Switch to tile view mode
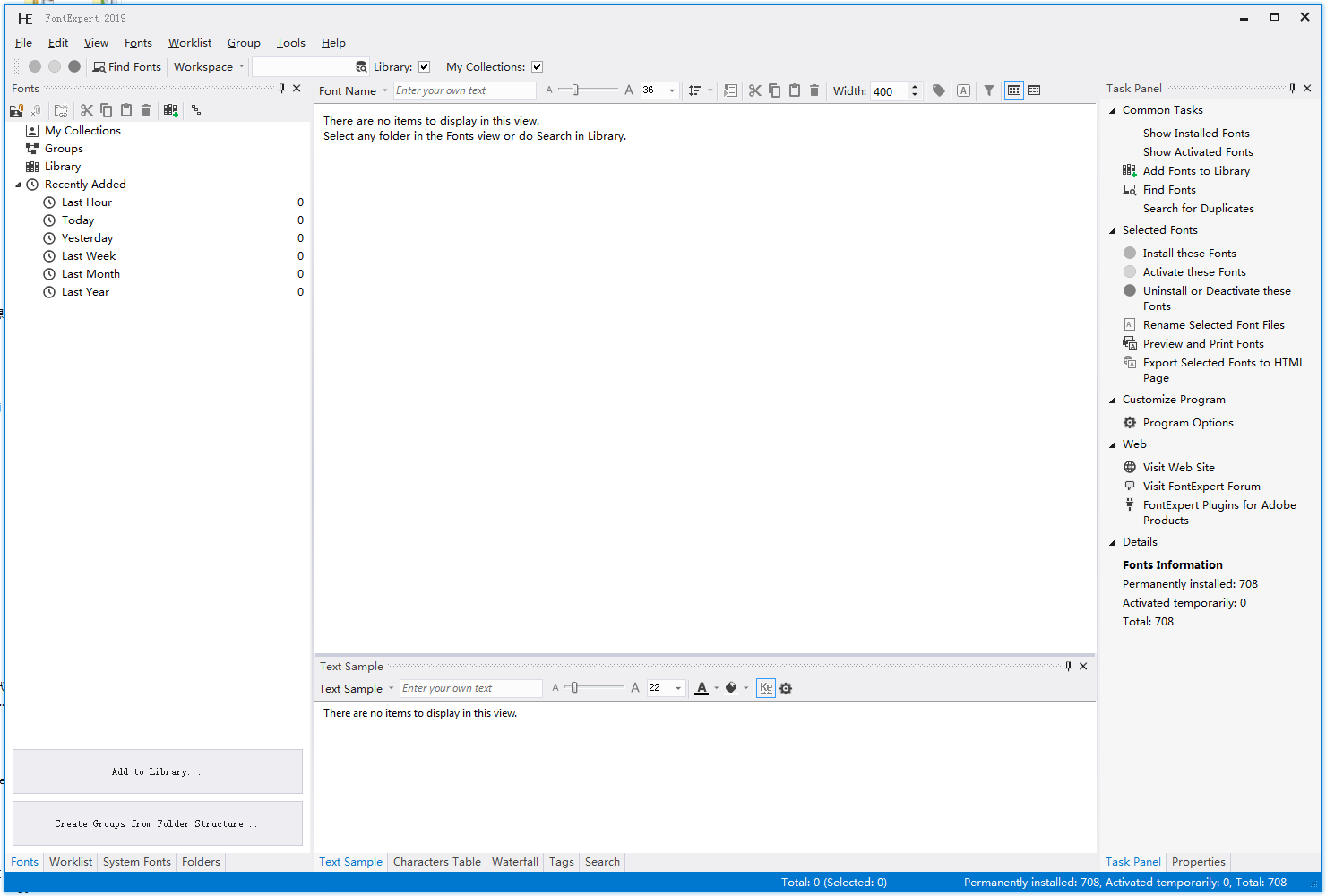 [x=1014, y=90]
